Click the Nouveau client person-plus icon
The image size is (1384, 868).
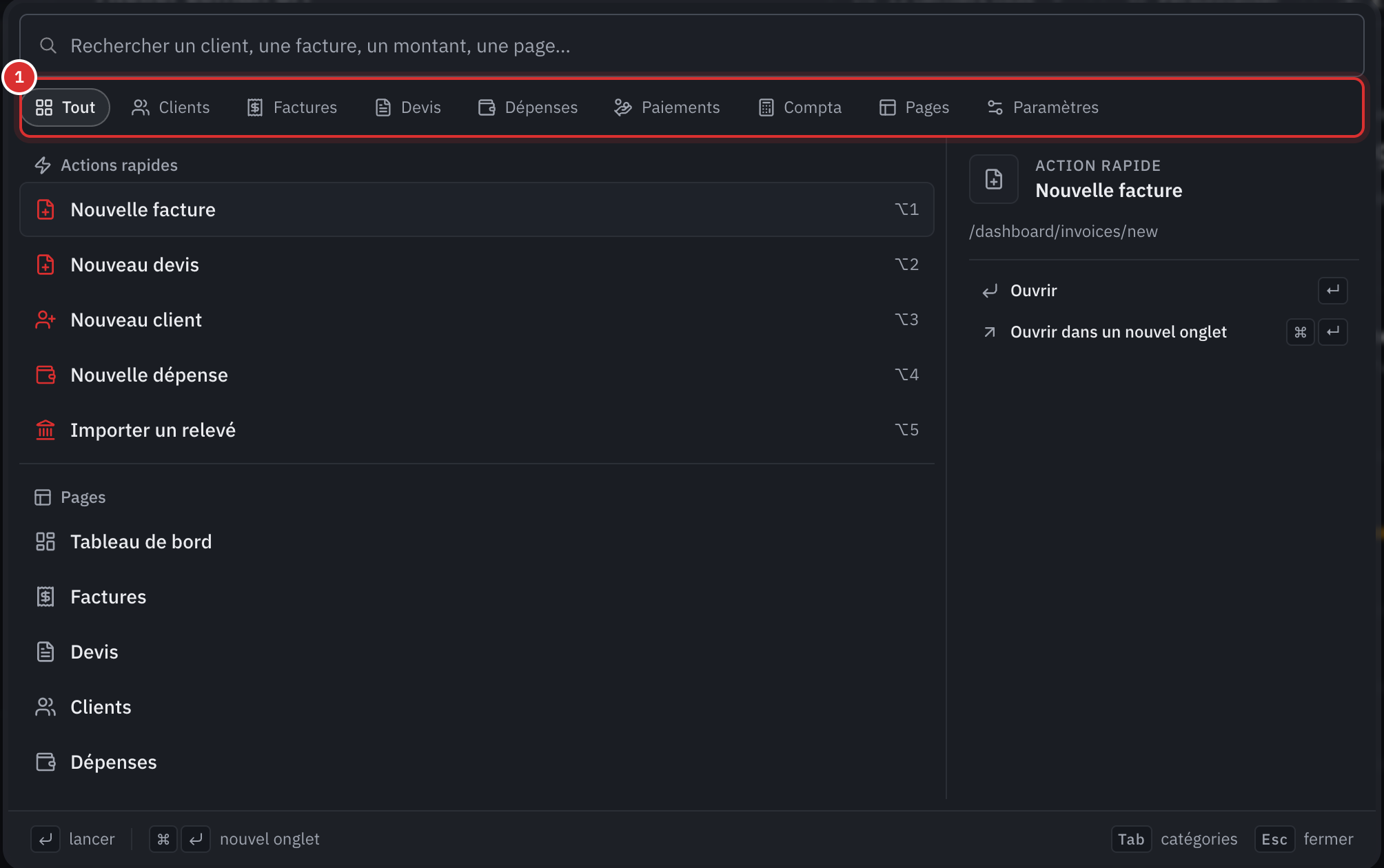(45, 320)
